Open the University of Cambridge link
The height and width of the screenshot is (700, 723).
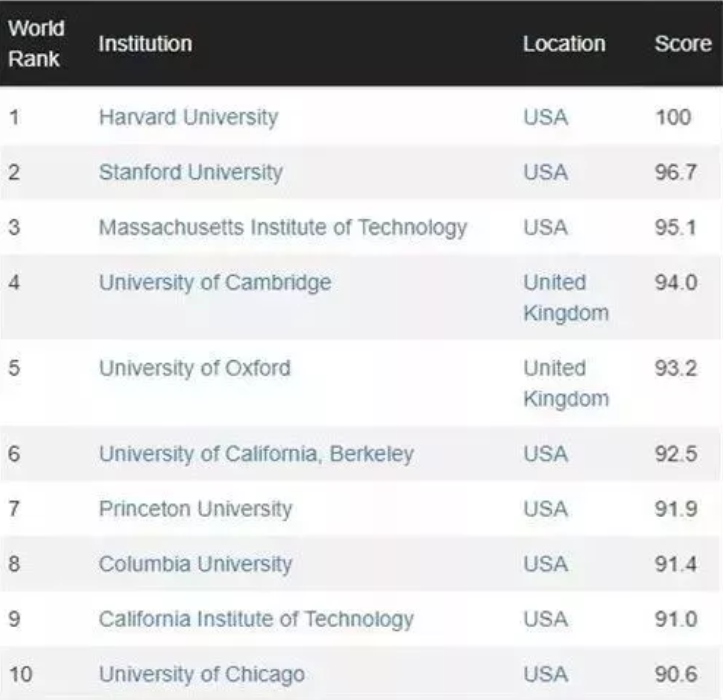pos(215,283)
